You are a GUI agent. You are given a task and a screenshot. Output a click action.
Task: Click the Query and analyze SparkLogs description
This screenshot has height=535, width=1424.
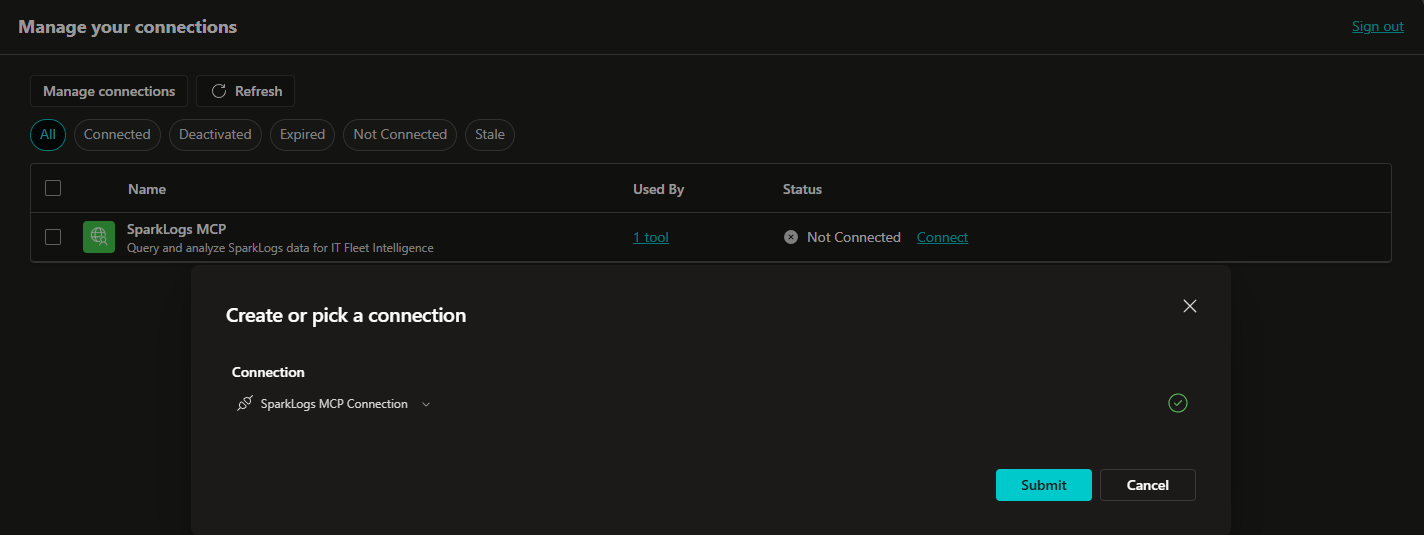coord(280,248)
